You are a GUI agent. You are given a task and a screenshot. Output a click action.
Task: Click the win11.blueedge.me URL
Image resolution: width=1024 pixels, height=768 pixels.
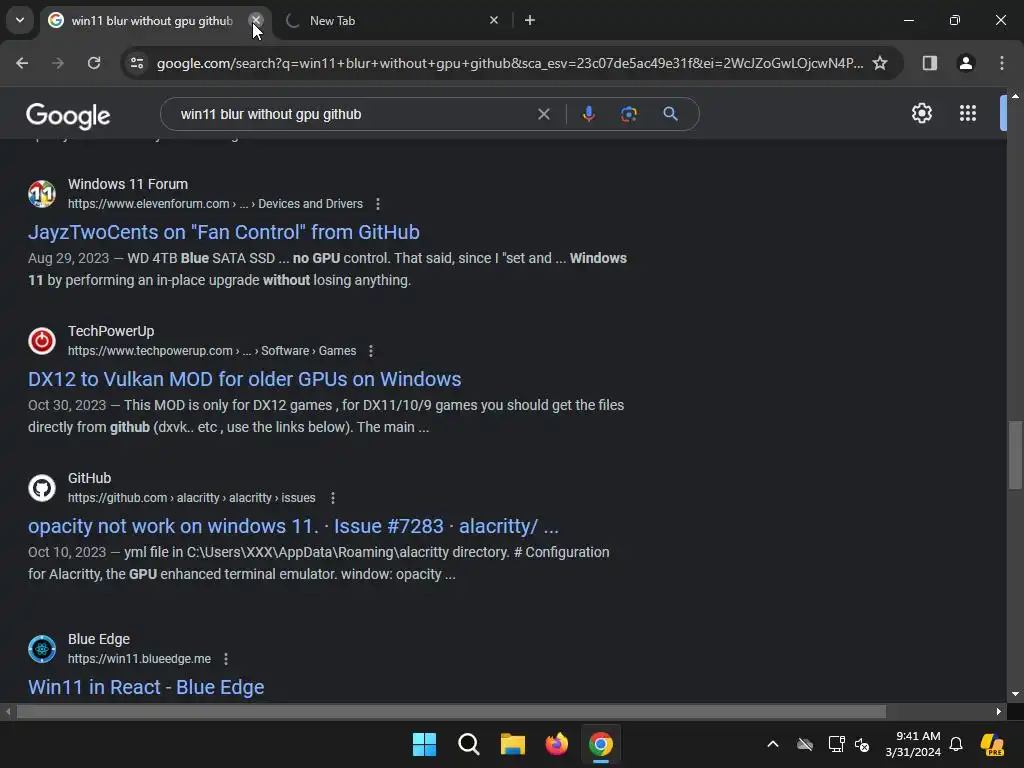point(139,659)
